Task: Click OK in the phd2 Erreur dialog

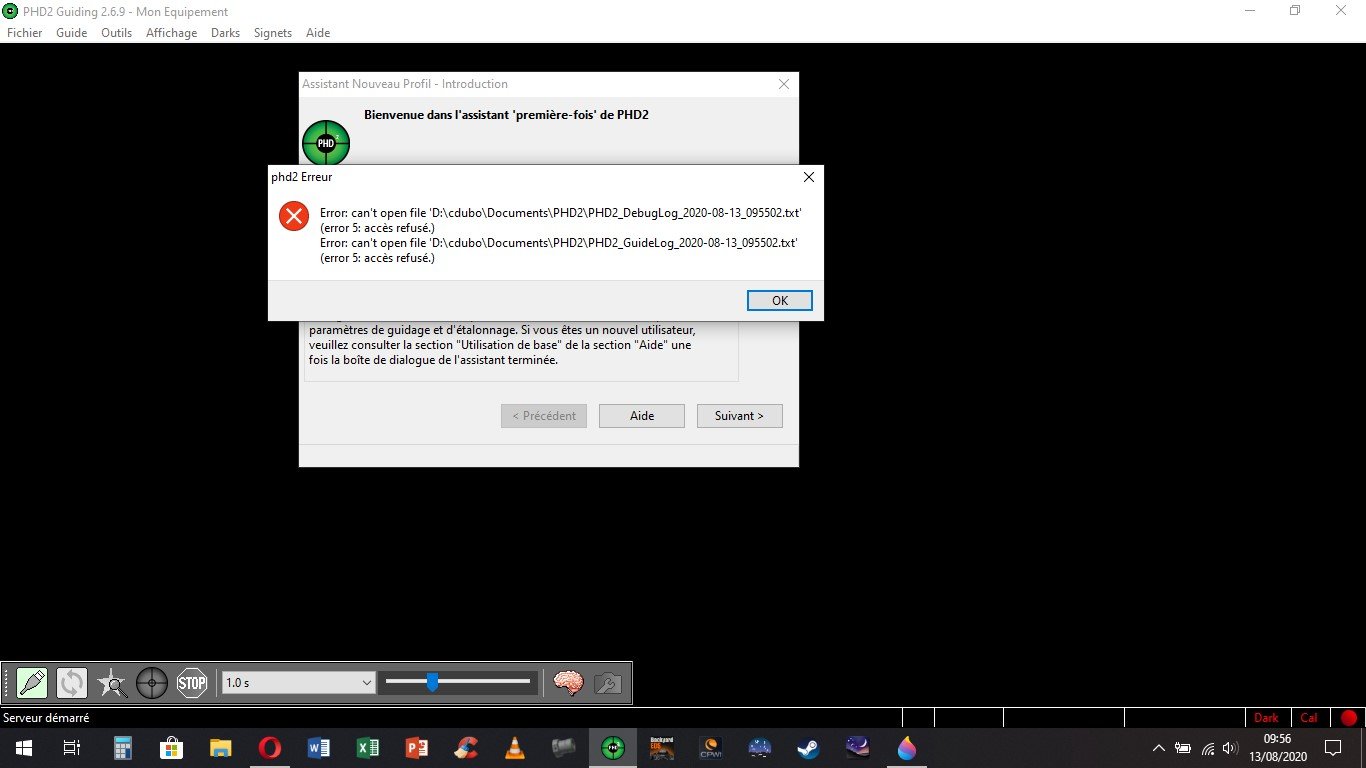Action: 780,300
